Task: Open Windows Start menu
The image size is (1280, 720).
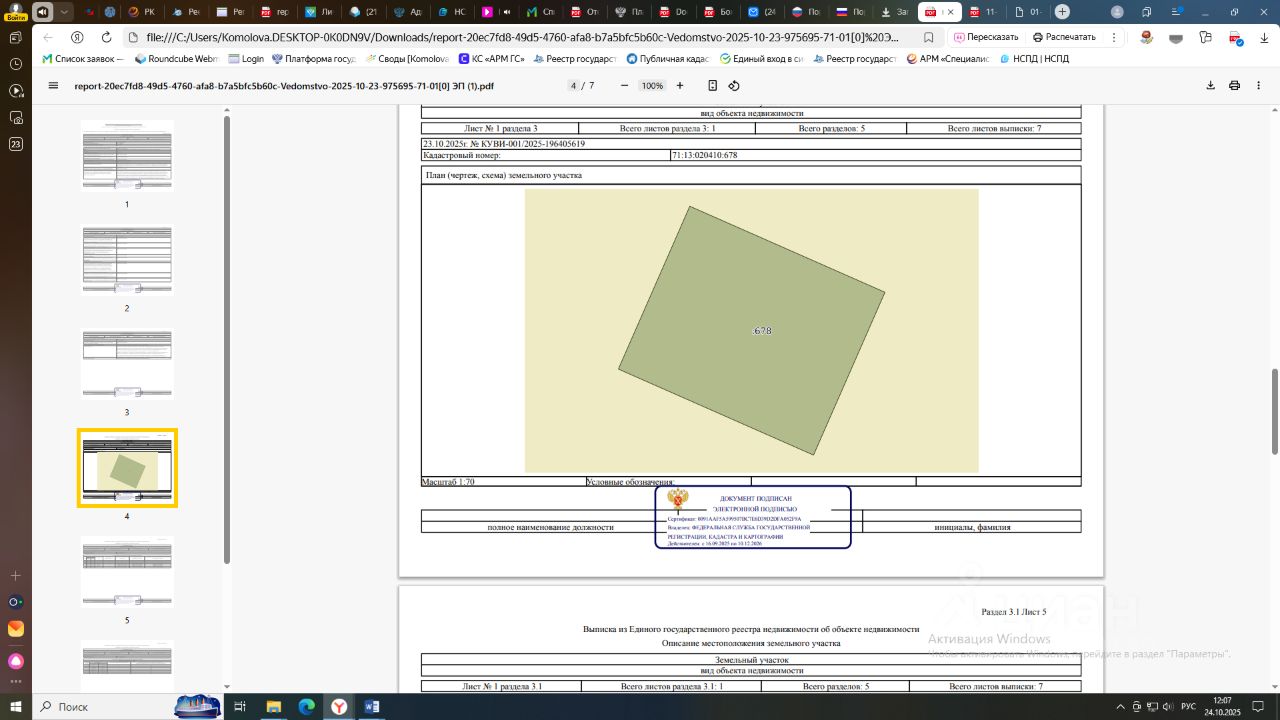Action: click(x=16, y=707)
